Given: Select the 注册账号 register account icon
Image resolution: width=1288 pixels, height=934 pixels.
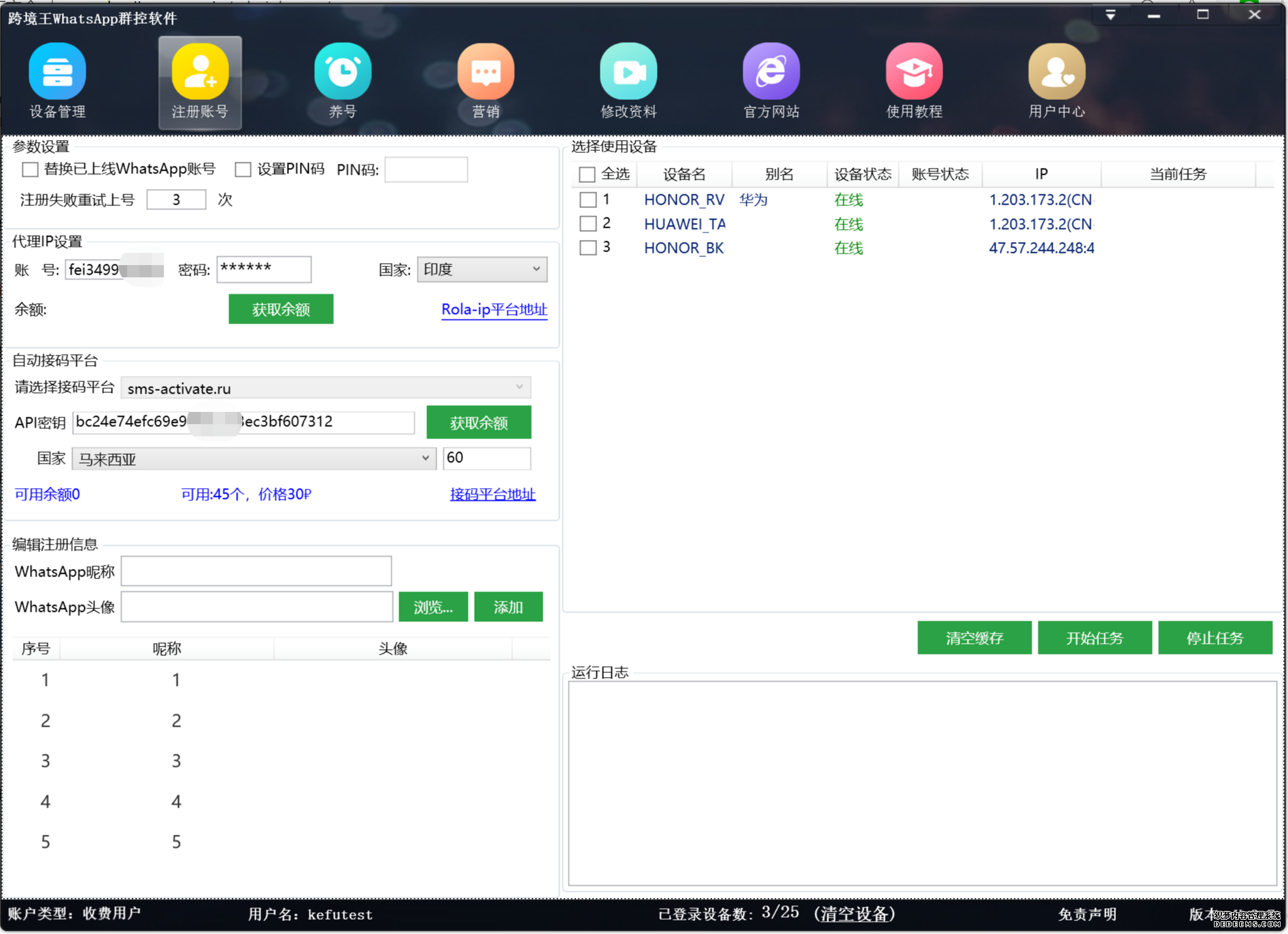Looking at the screenshot, I should pos(200,82).
